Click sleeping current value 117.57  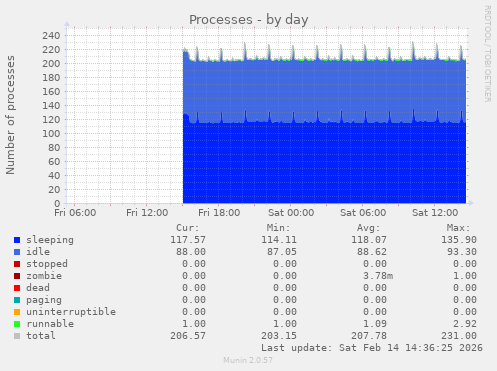click(x=188, y=240)
